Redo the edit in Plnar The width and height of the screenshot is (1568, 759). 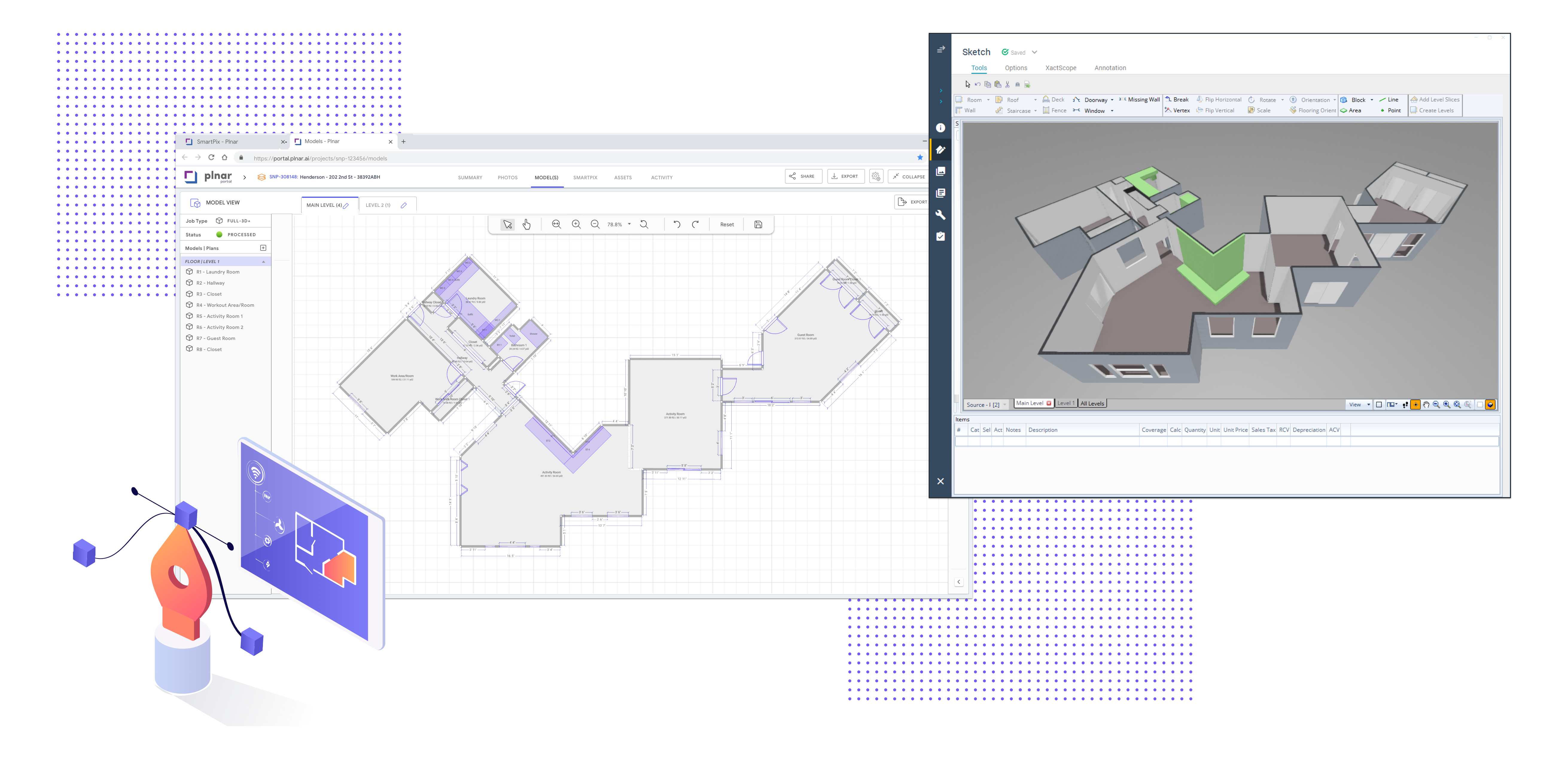[x=695, y=224]
